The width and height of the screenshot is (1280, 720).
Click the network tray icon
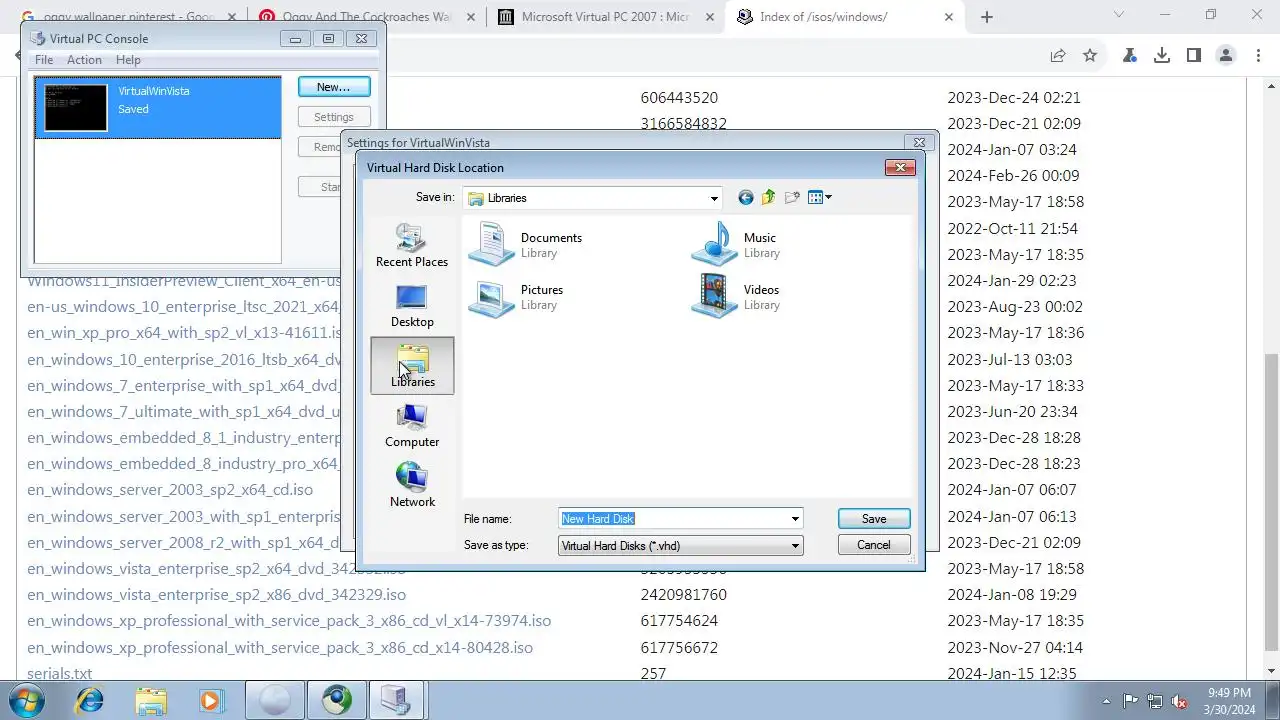[x=1155, y=701]
